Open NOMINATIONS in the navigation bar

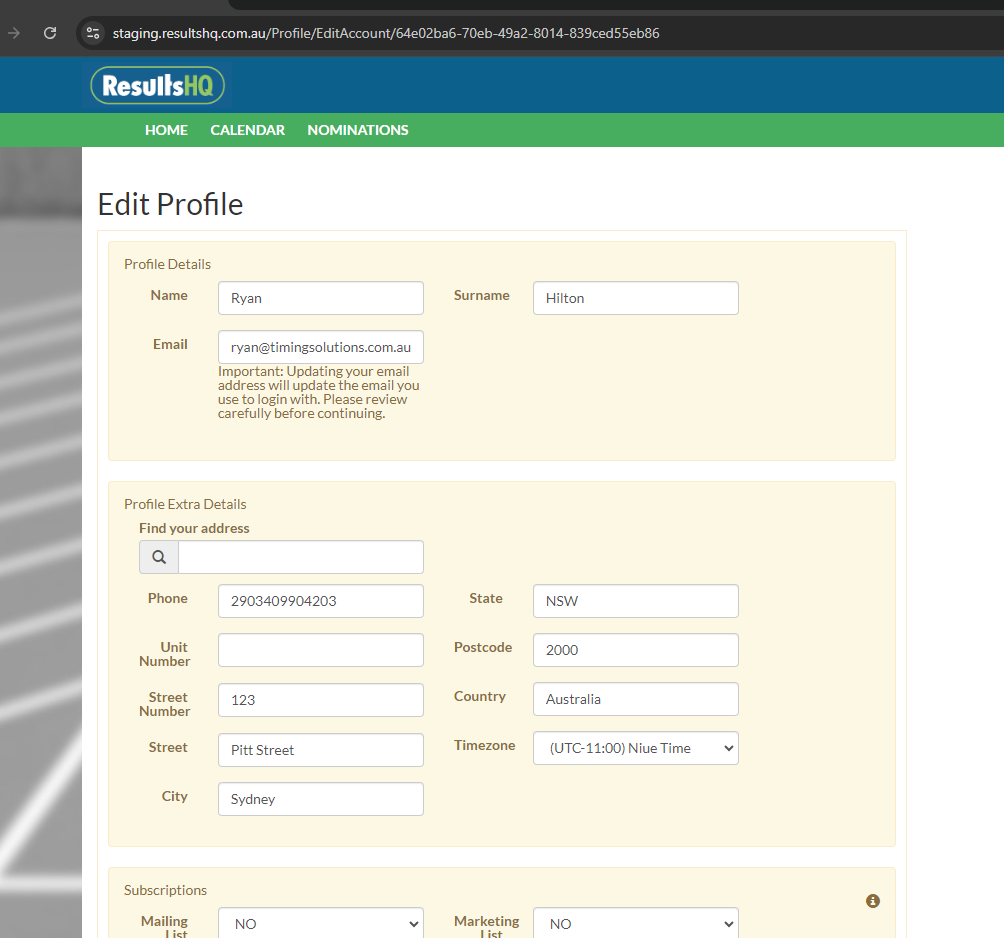(357, 130)
